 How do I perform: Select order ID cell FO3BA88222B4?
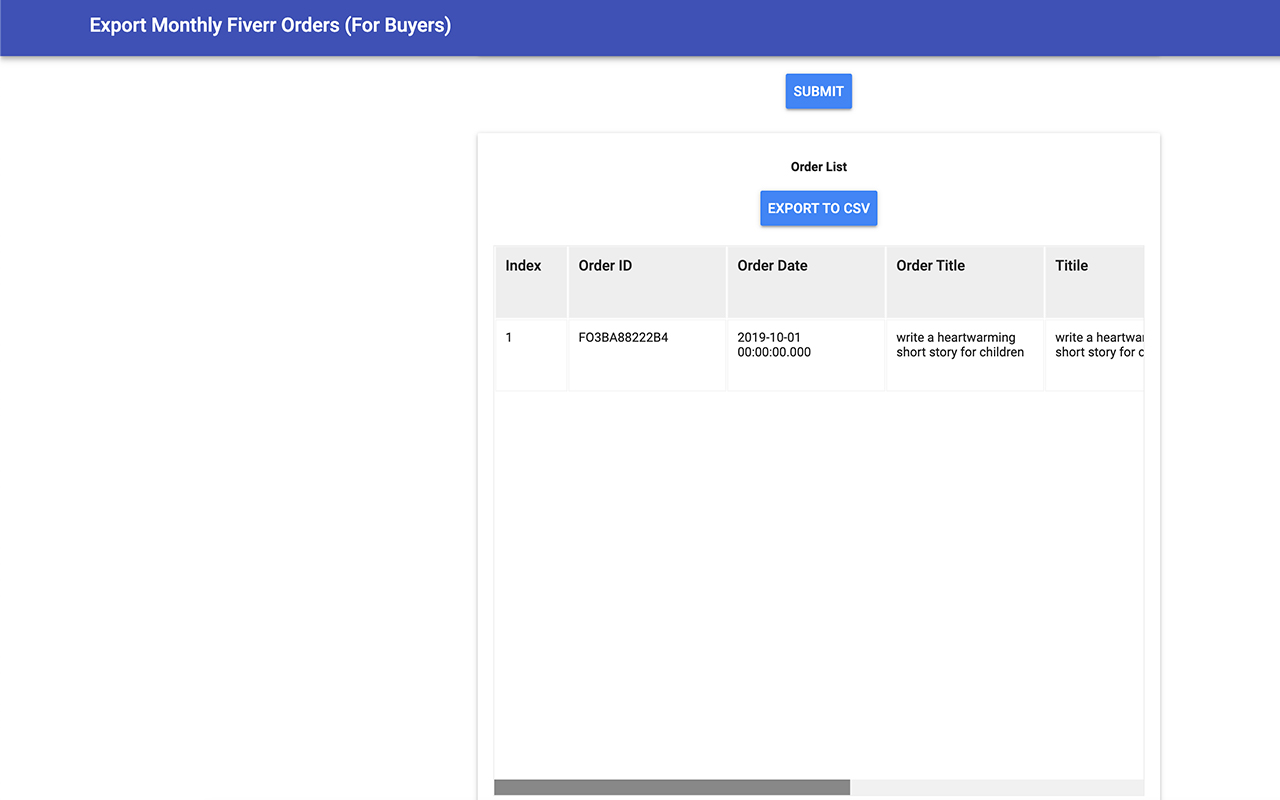647,355
